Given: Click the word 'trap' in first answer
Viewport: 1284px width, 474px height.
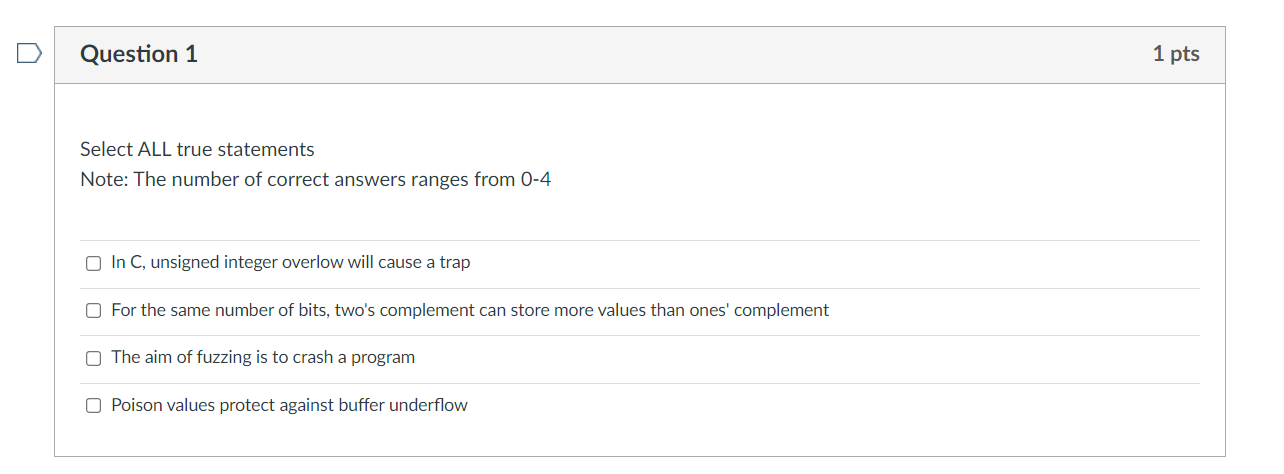Looking at the screenshot, I should click(x=455, y=262).
